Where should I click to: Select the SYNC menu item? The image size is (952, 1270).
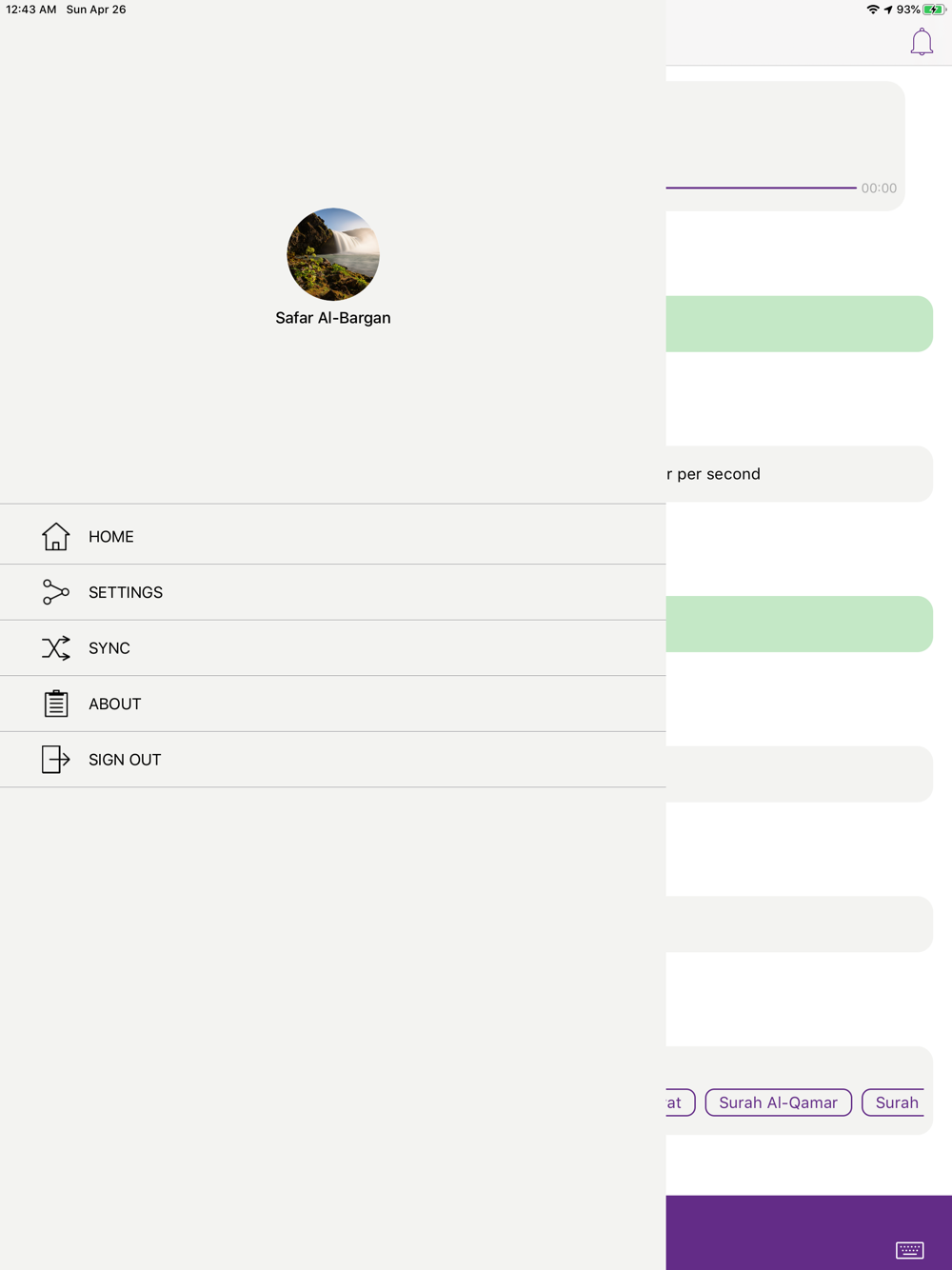[333, 648]
